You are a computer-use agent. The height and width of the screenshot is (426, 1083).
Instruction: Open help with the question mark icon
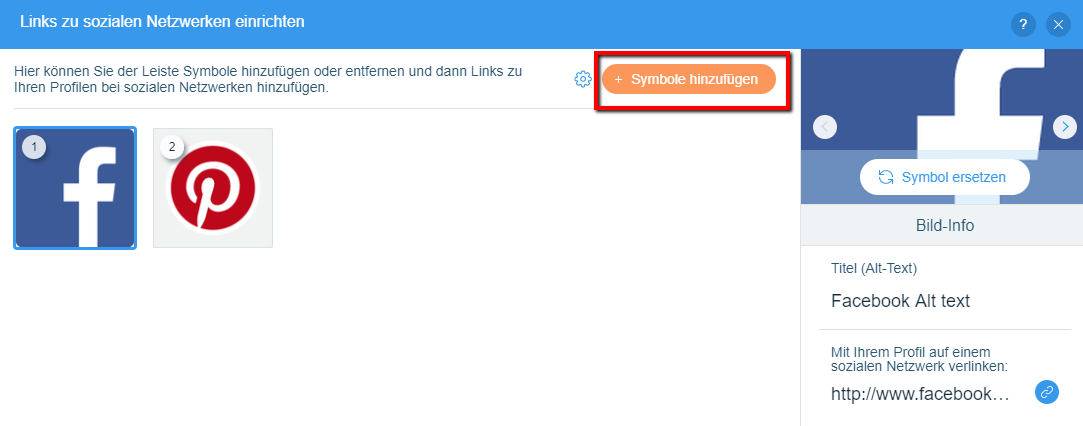pyautogui.click(x=1023, y=25)
